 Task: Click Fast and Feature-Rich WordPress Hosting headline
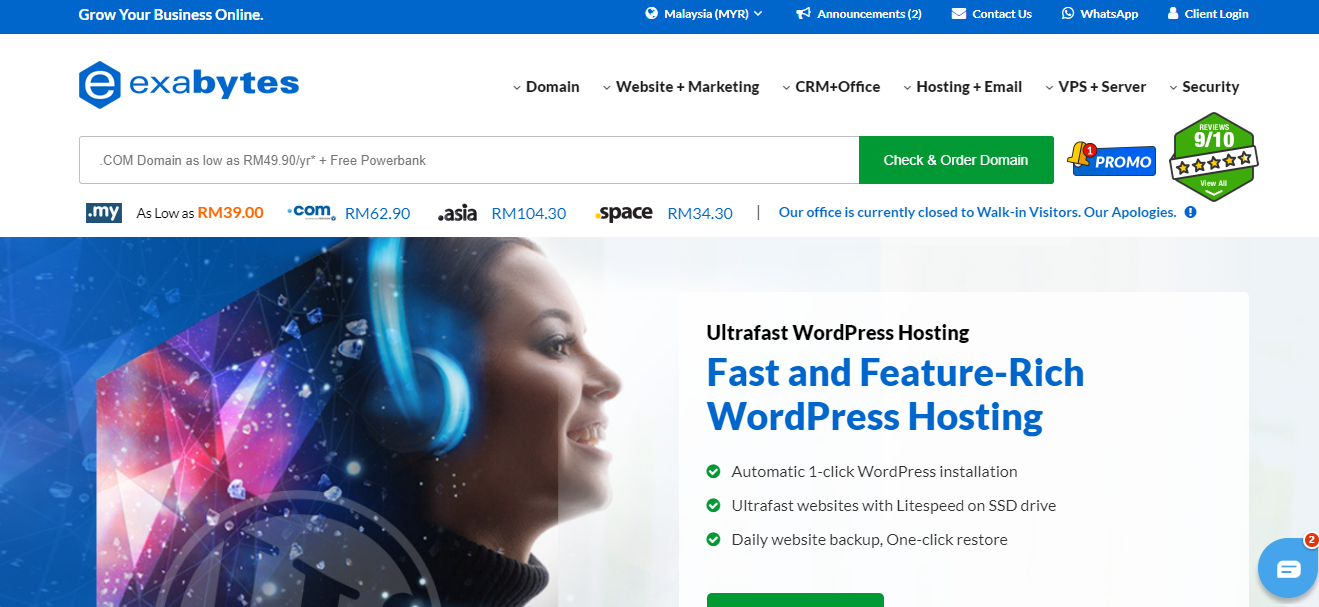895,394
